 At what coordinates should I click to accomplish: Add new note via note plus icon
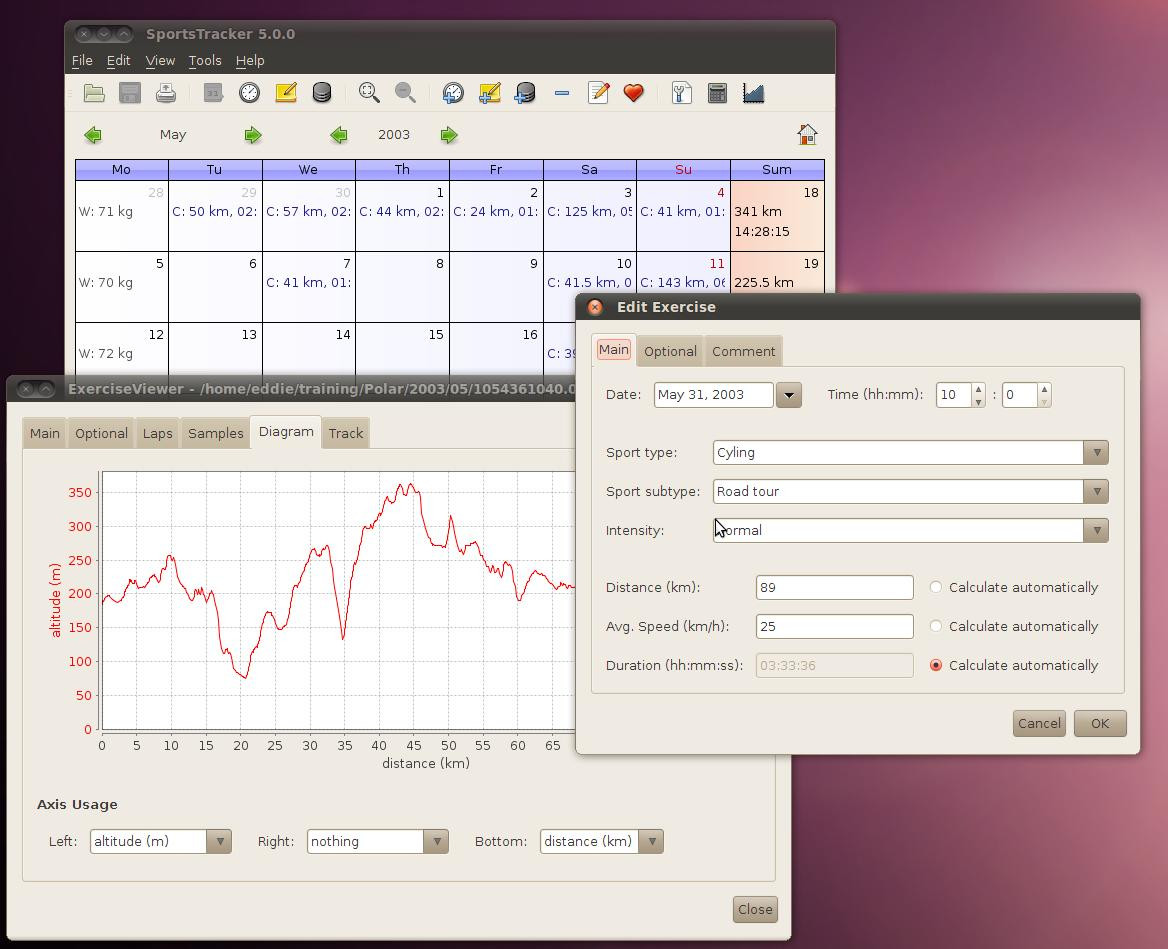(x=489, y=93)
